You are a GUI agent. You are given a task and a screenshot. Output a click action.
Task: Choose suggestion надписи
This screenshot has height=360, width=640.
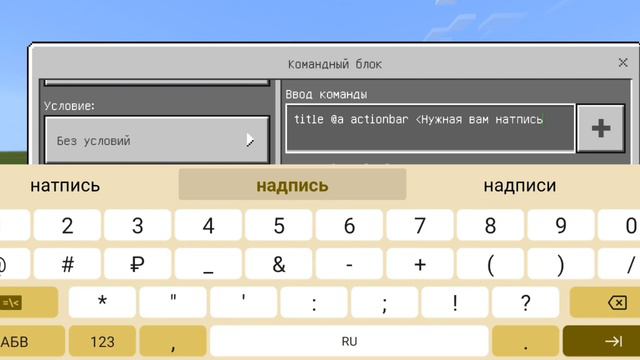pos(520,186)
